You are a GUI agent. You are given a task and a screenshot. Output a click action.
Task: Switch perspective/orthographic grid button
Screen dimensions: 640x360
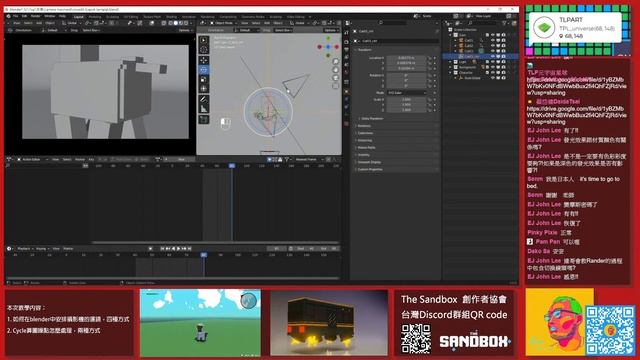pos(336,86)
